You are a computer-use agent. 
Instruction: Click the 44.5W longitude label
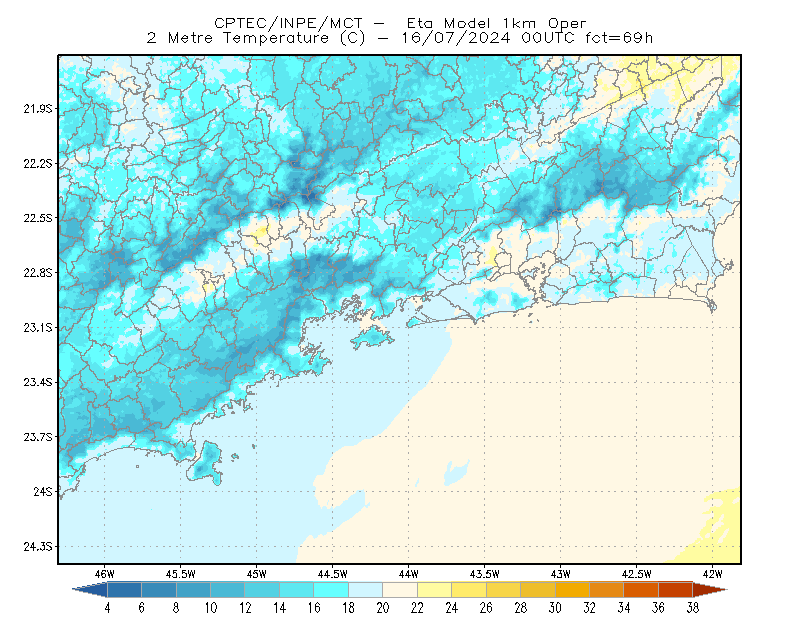[333, 574]
